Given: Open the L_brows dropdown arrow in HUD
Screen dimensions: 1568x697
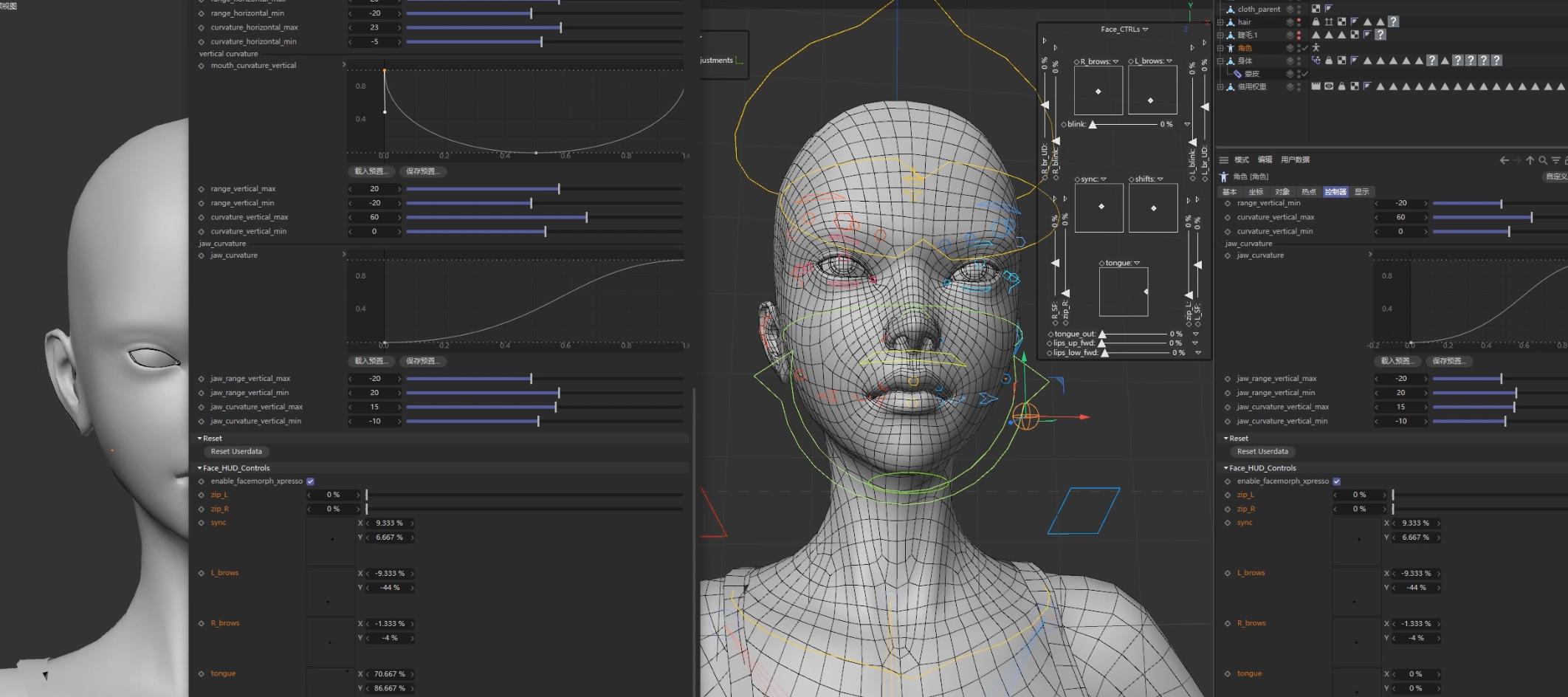Looking at the screenshot, I should (x=1169, y=61).
